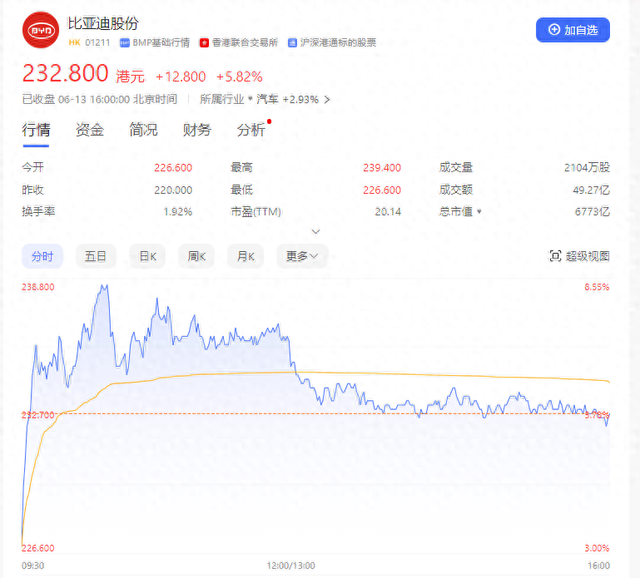Screen dimensions: 640x578
Task: Click the 沪深港通标的股票 blue icon
Action: 292,43
